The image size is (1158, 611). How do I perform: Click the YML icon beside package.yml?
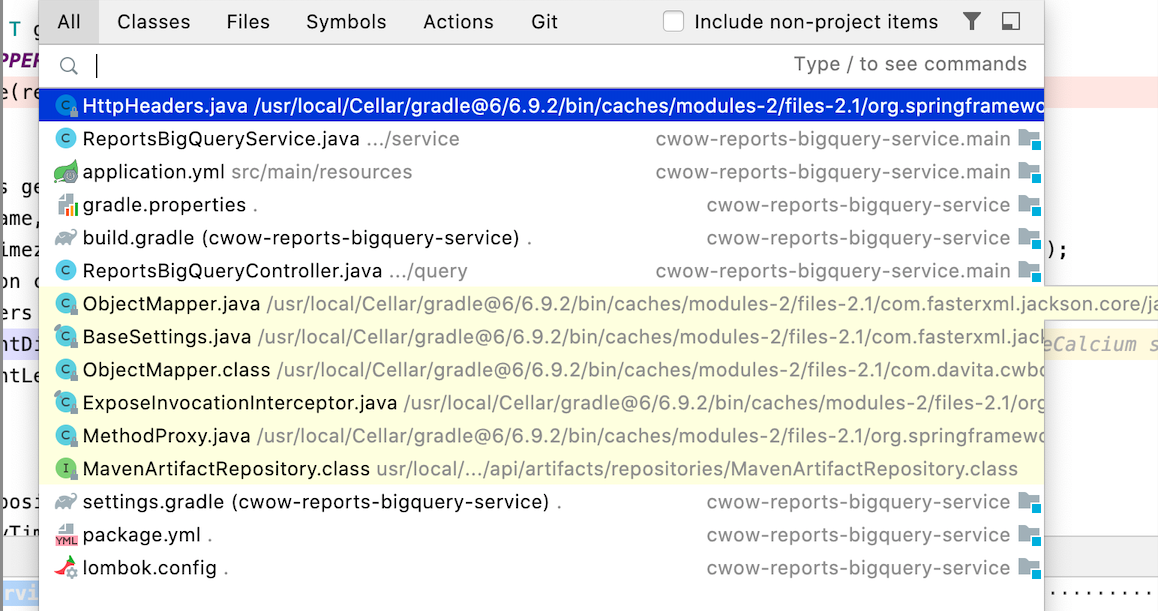[67, 535]
